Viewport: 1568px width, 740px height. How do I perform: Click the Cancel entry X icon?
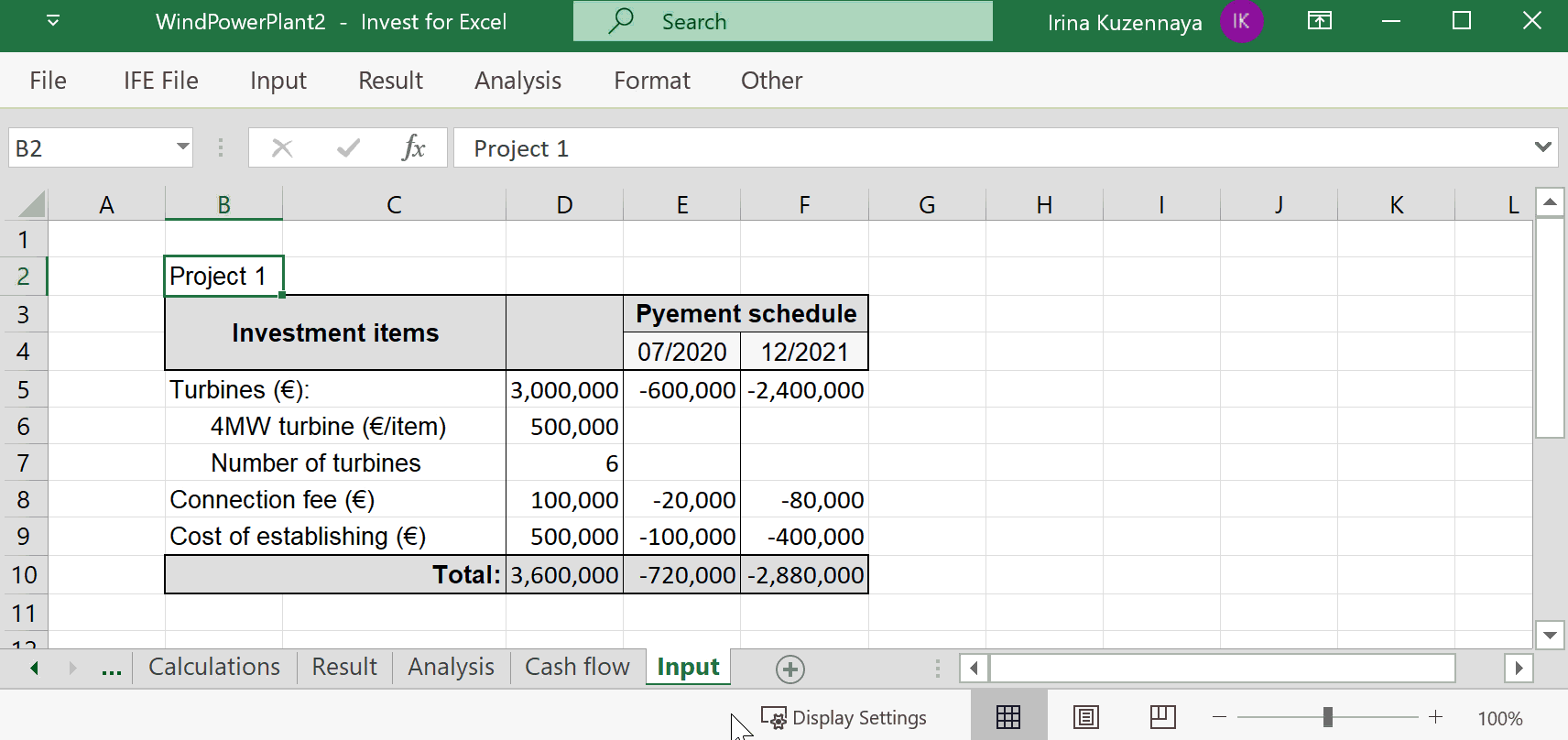282,147
